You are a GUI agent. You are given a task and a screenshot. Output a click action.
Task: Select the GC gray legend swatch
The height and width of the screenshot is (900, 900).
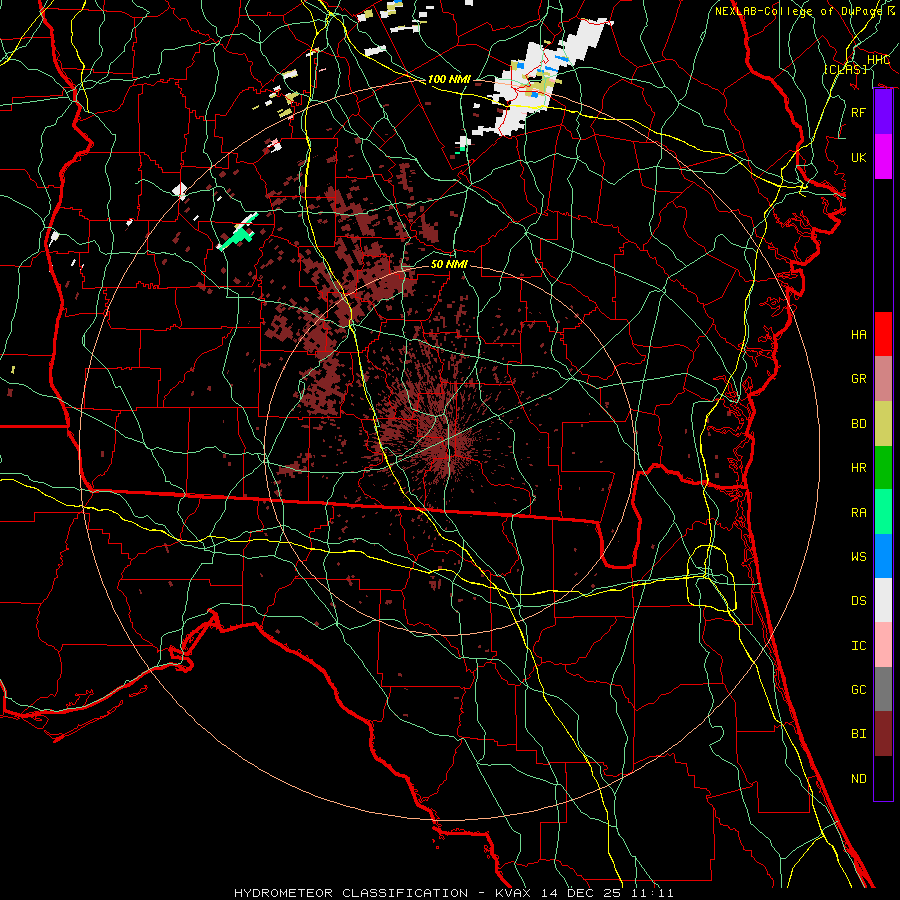[x=883, y=689]
